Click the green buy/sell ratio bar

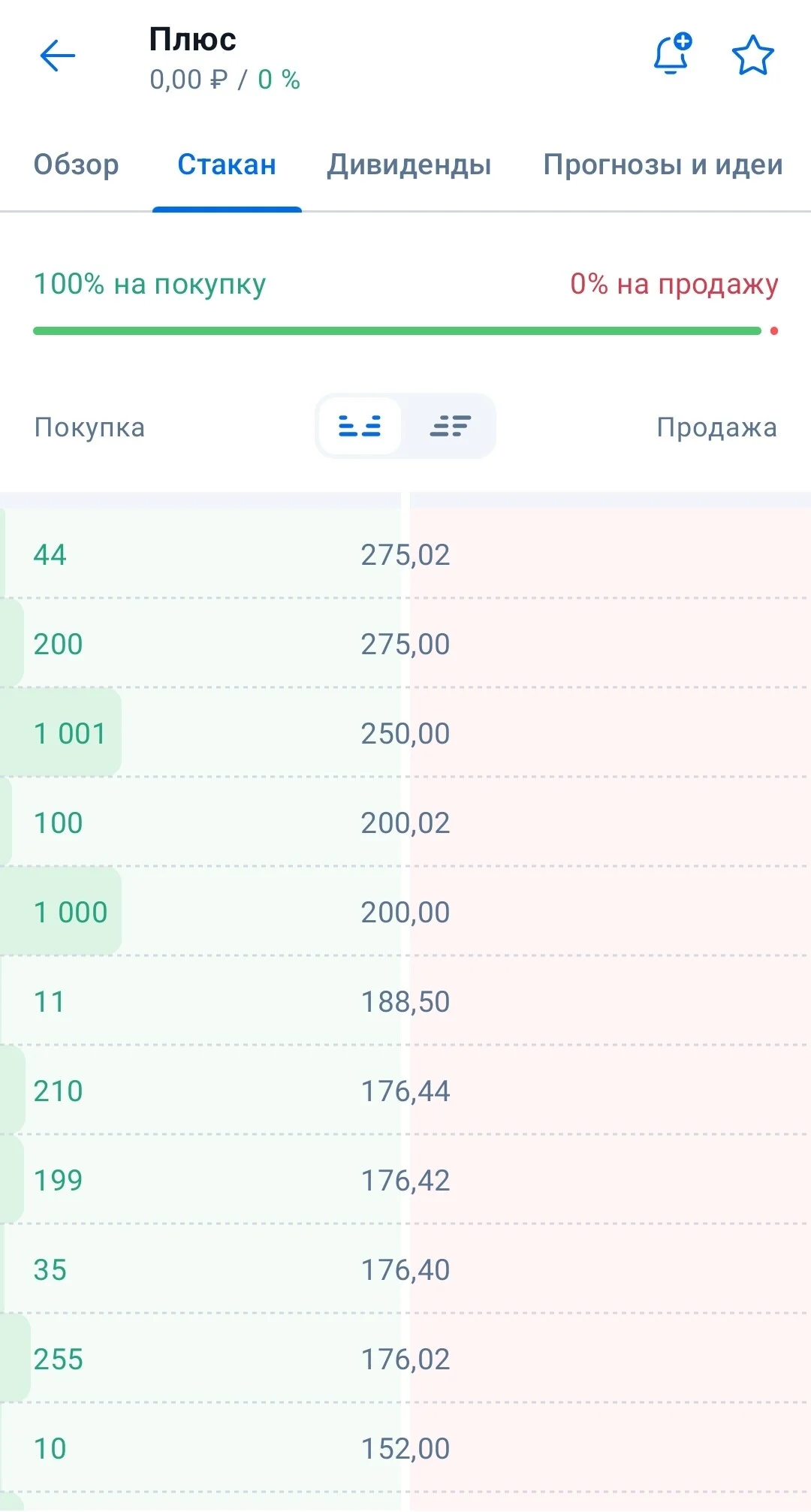click(397, 330)
